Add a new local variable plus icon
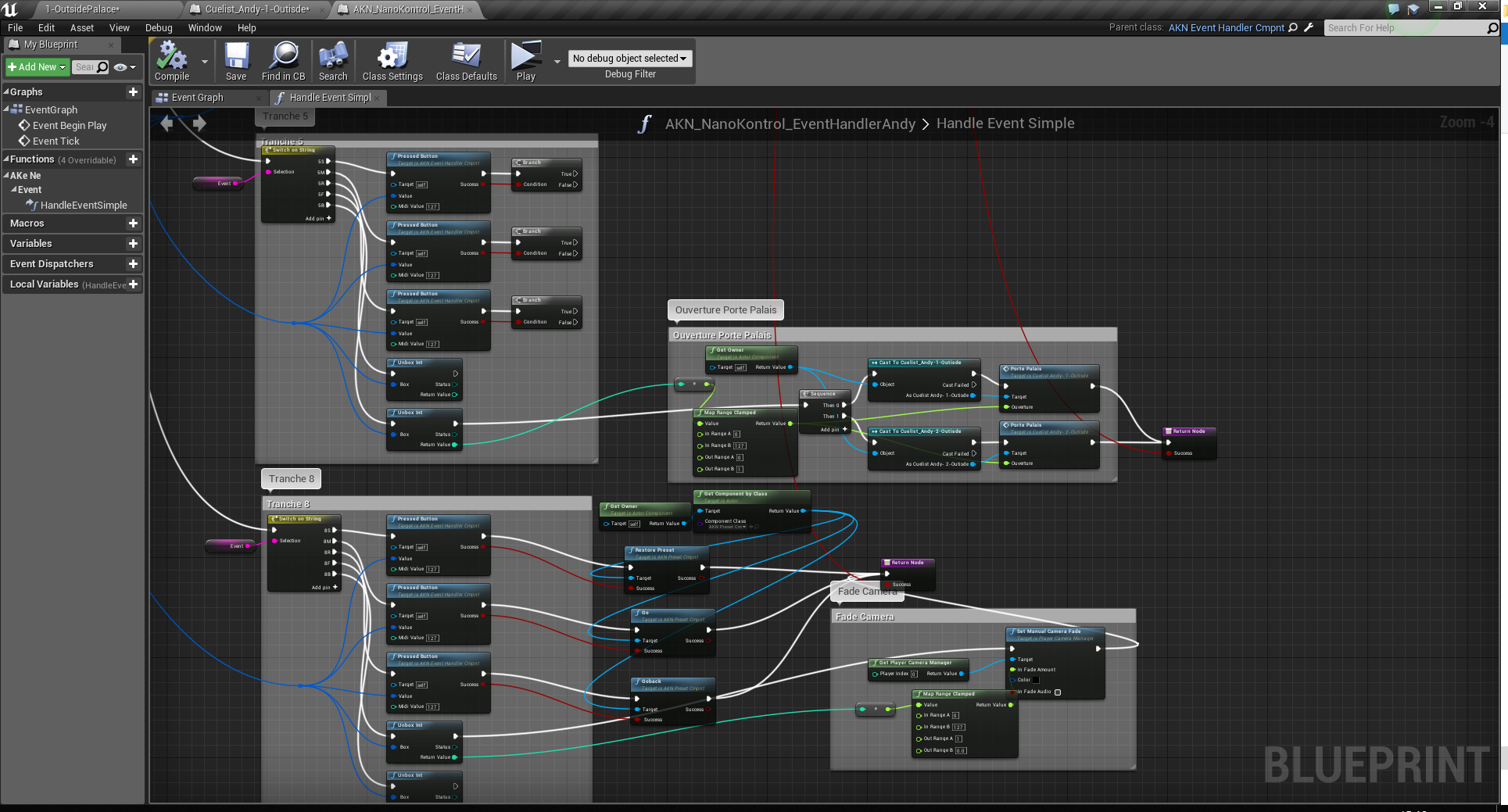This screenshot has height=812, width=1508. point(133,284)
